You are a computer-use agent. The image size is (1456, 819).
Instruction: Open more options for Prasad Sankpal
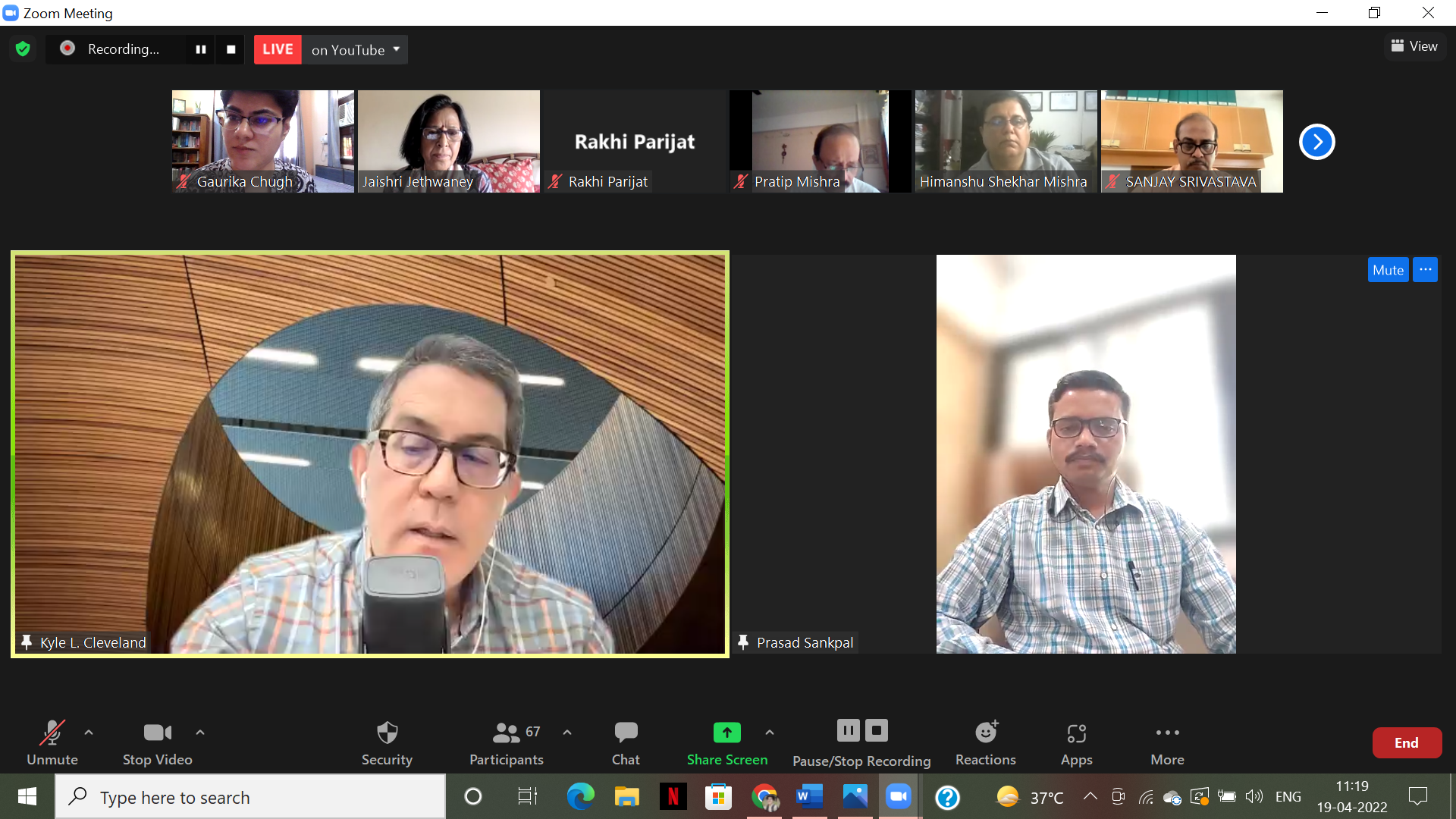(1425, 270)
